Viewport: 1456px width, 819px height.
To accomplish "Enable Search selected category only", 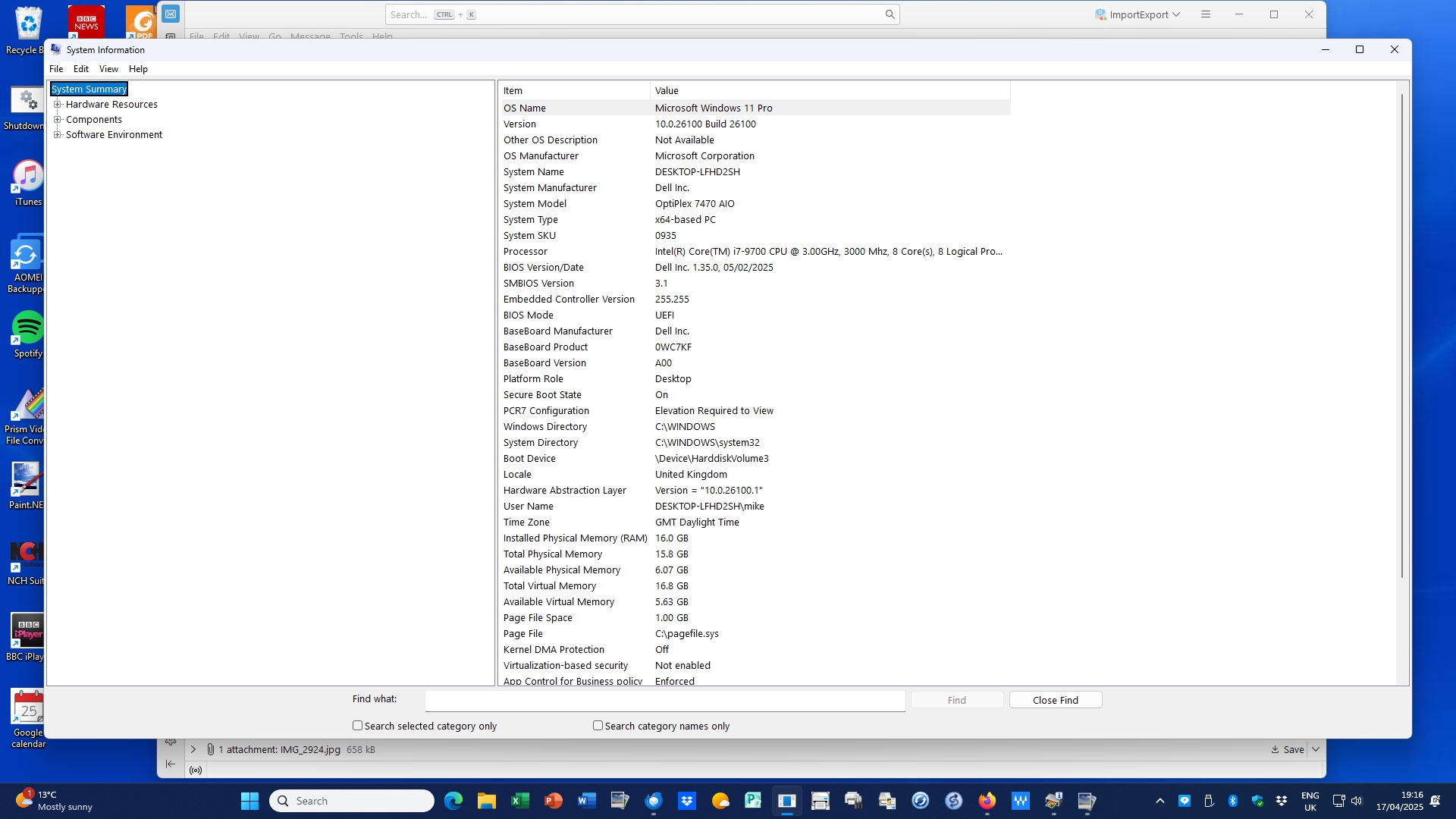I will (356, 726).
